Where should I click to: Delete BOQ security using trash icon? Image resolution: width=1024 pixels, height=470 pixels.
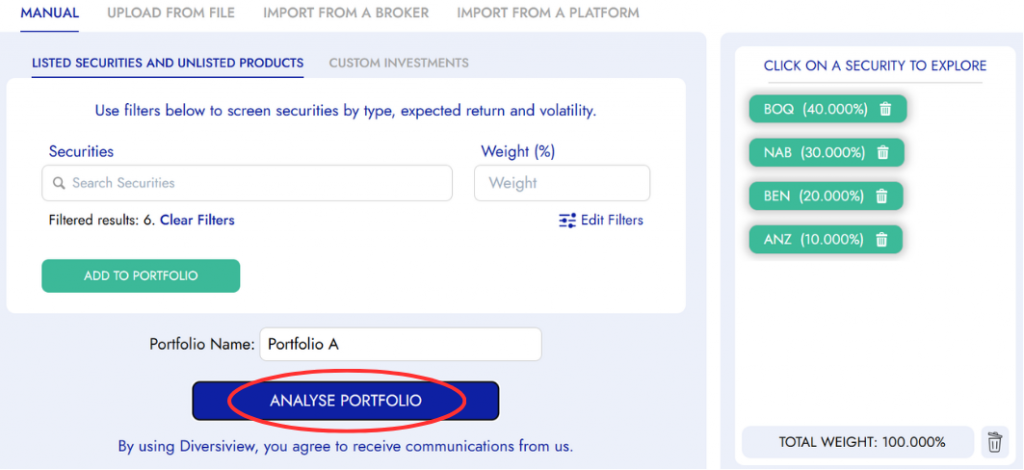tap(885, 109)
